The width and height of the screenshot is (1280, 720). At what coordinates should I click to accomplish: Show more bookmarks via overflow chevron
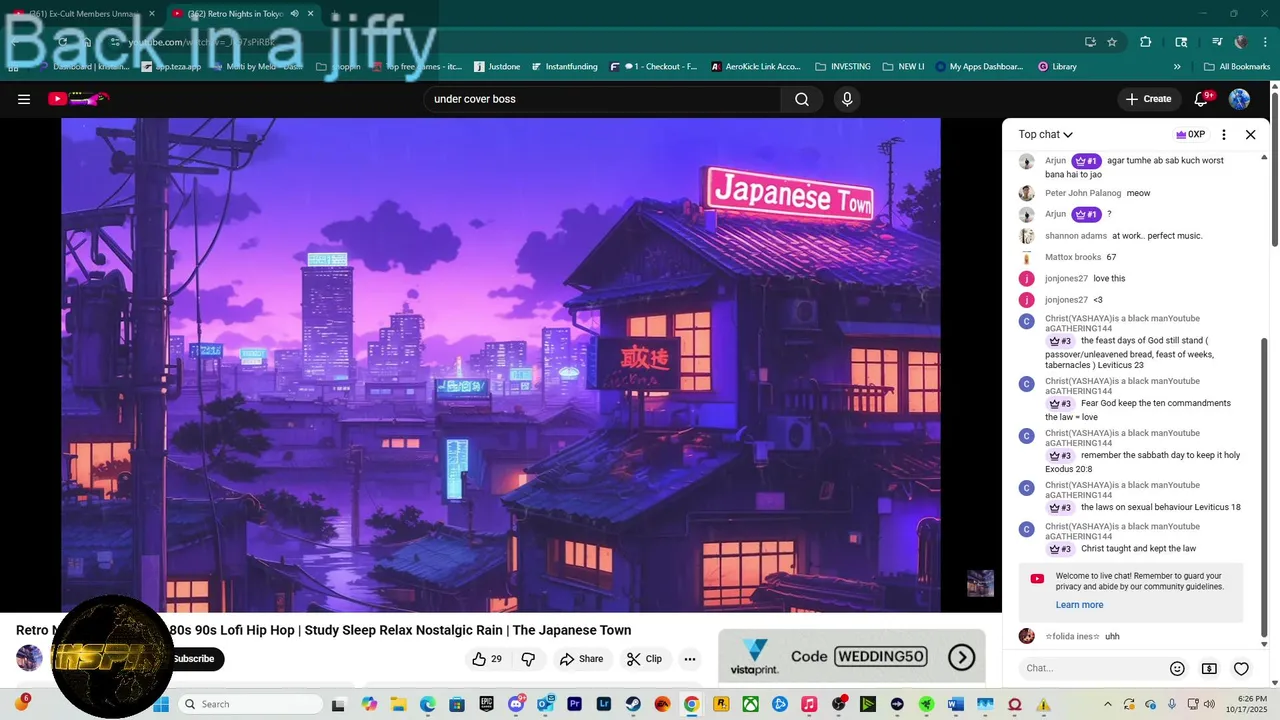(1177, 67)
